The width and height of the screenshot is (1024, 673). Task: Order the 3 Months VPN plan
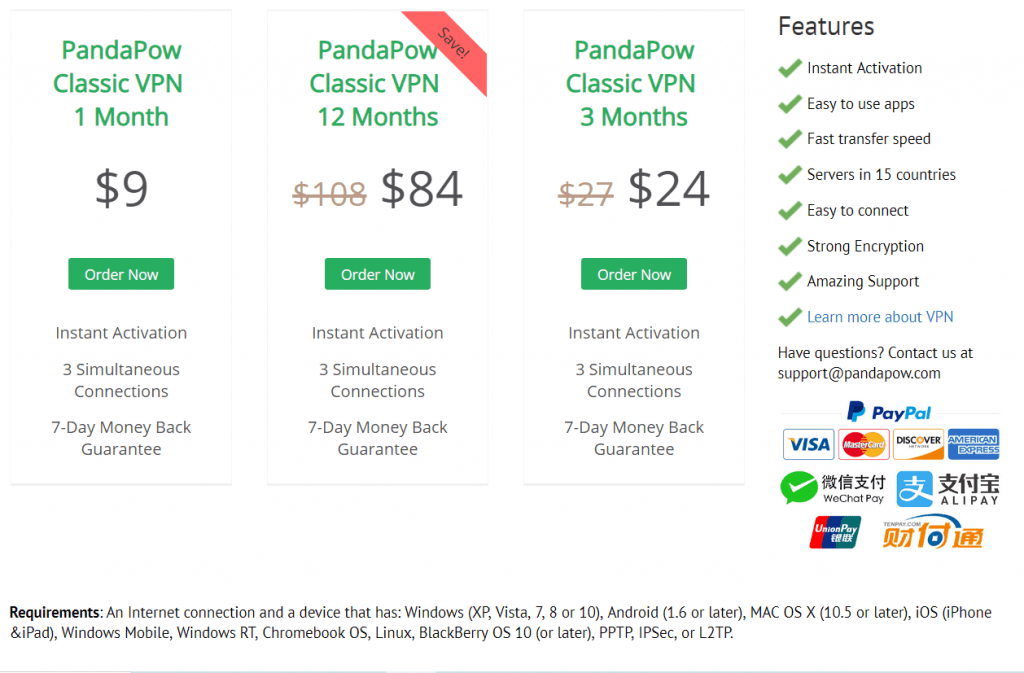tap(633, 274)
